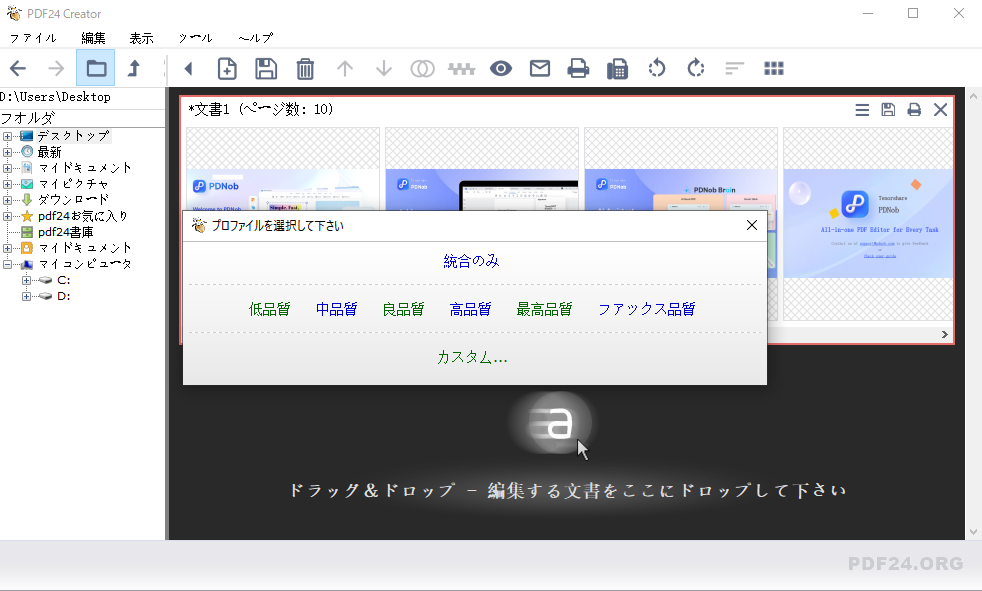Screen dimensions: 982x591
Task: Expand the ダウンロード folder node
Action: click(x=6, y=199)
